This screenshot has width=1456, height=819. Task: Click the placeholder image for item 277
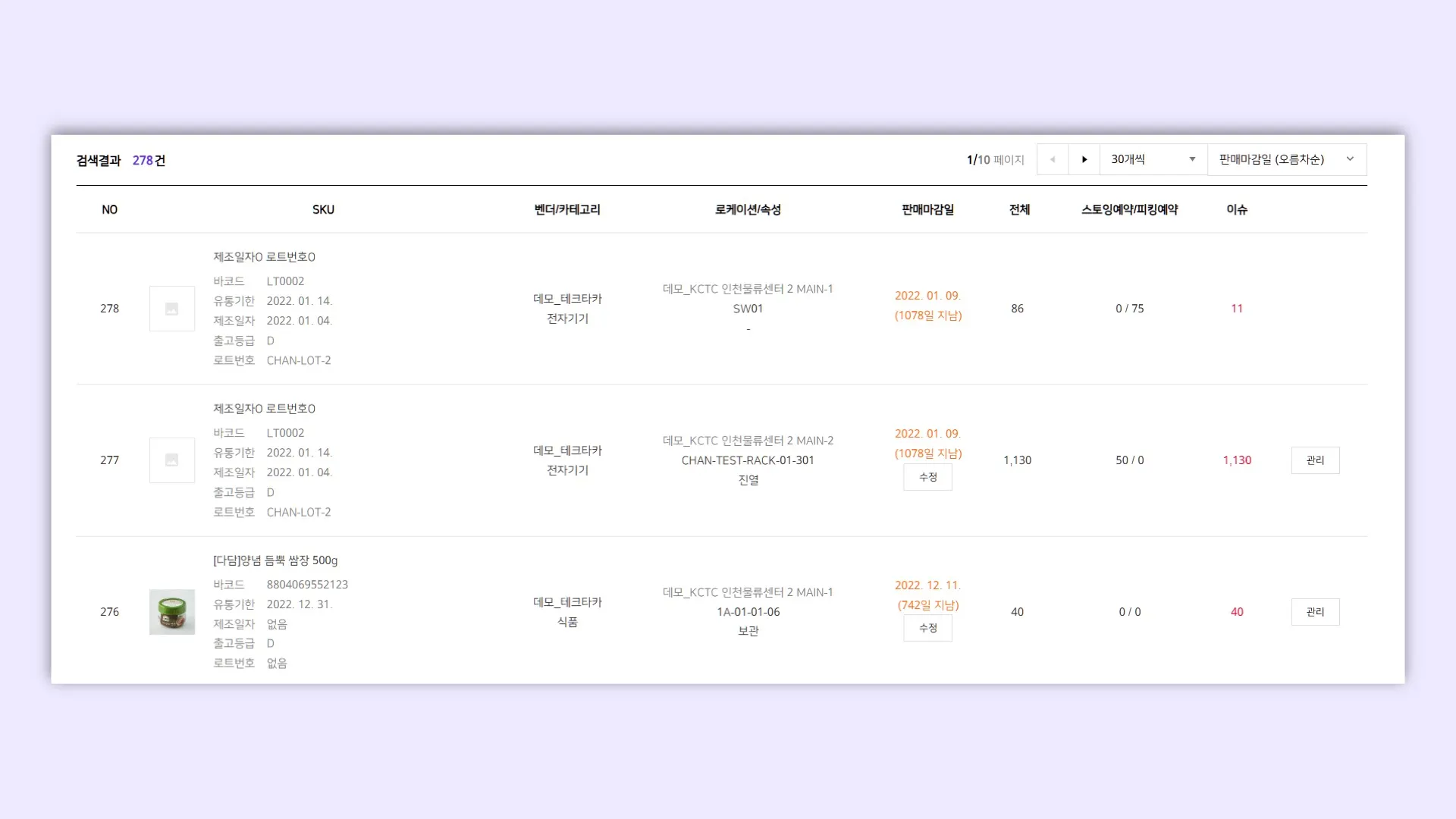(x=172, y=460)
